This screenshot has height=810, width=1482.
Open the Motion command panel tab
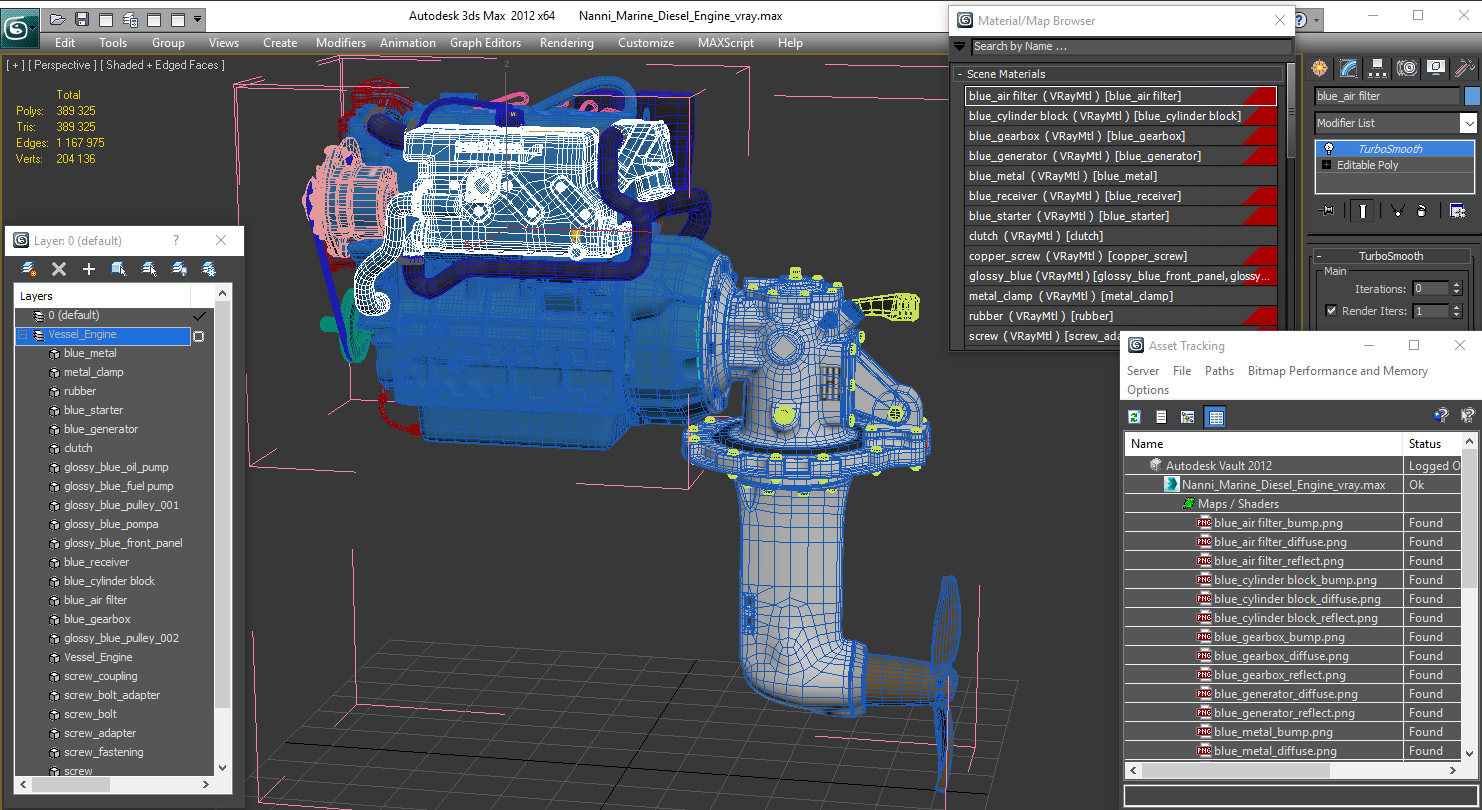[1407, 68]
